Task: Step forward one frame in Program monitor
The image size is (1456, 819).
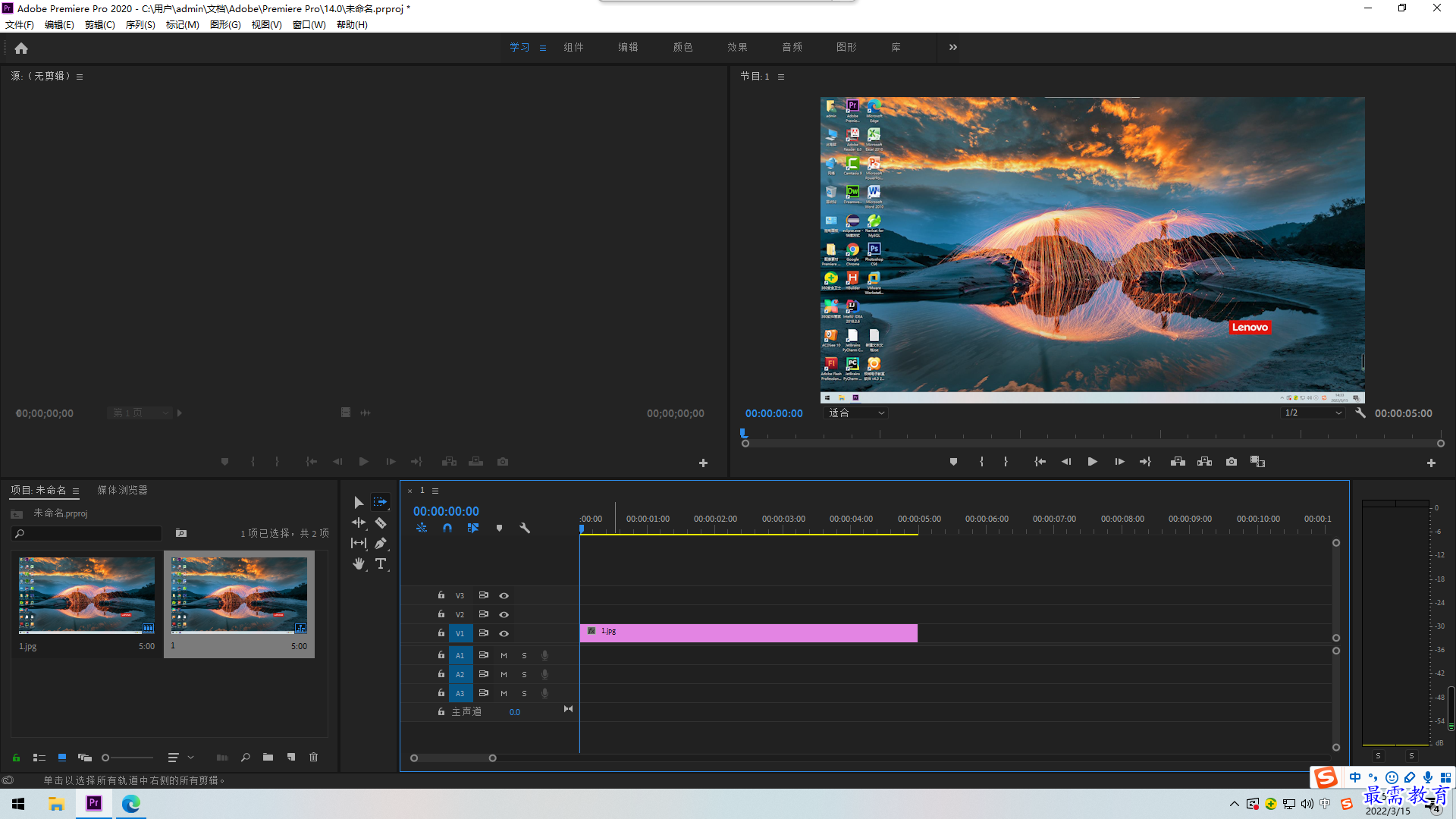Action: [1119, 462]
